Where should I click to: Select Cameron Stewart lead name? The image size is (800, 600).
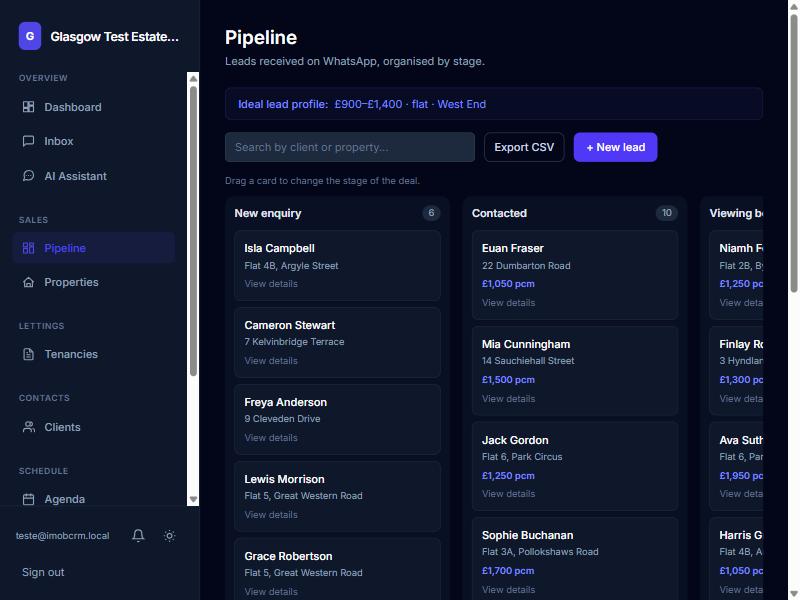pos(290,326)
